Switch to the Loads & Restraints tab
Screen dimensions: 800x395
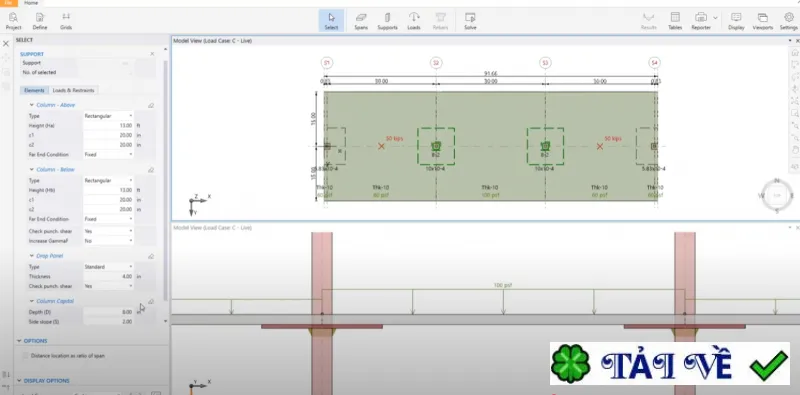[73, 90]
